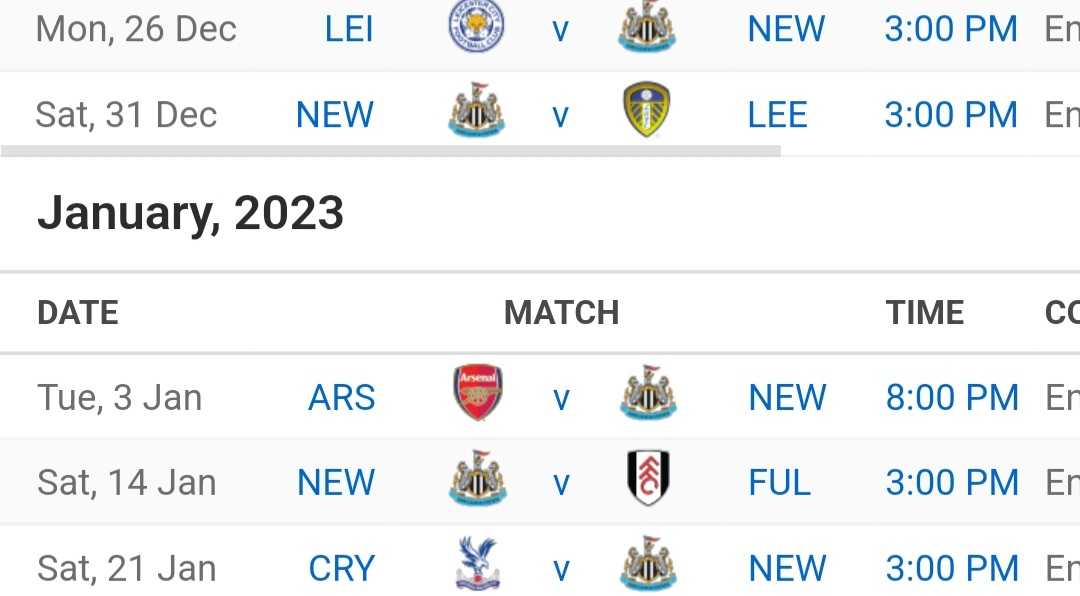The height and width of the screenshot is (596, 1080).
Task: Open the ARS team link
Action: pos(342,398)
